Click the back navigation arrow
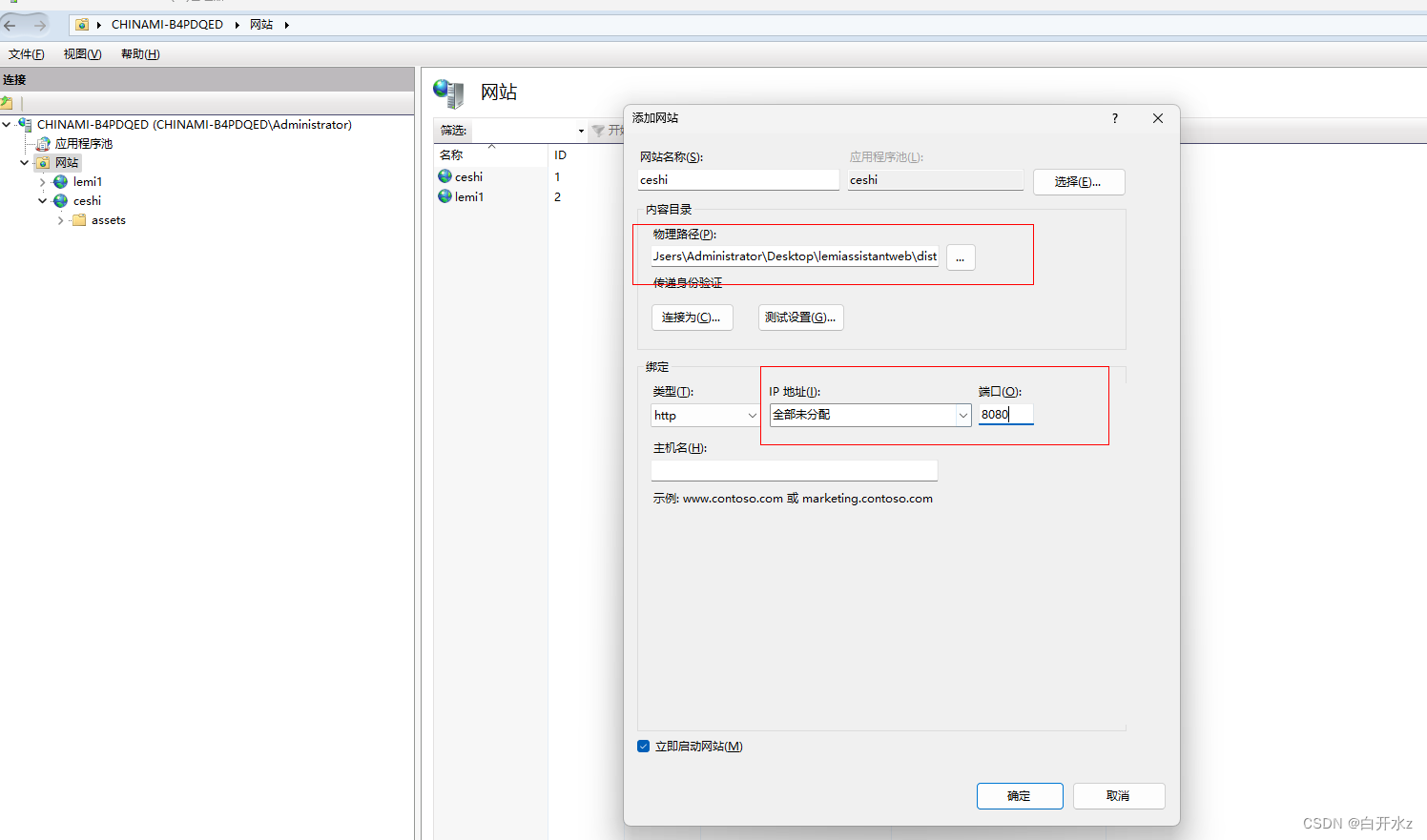The image size is (1427, 840). [10, 25]
